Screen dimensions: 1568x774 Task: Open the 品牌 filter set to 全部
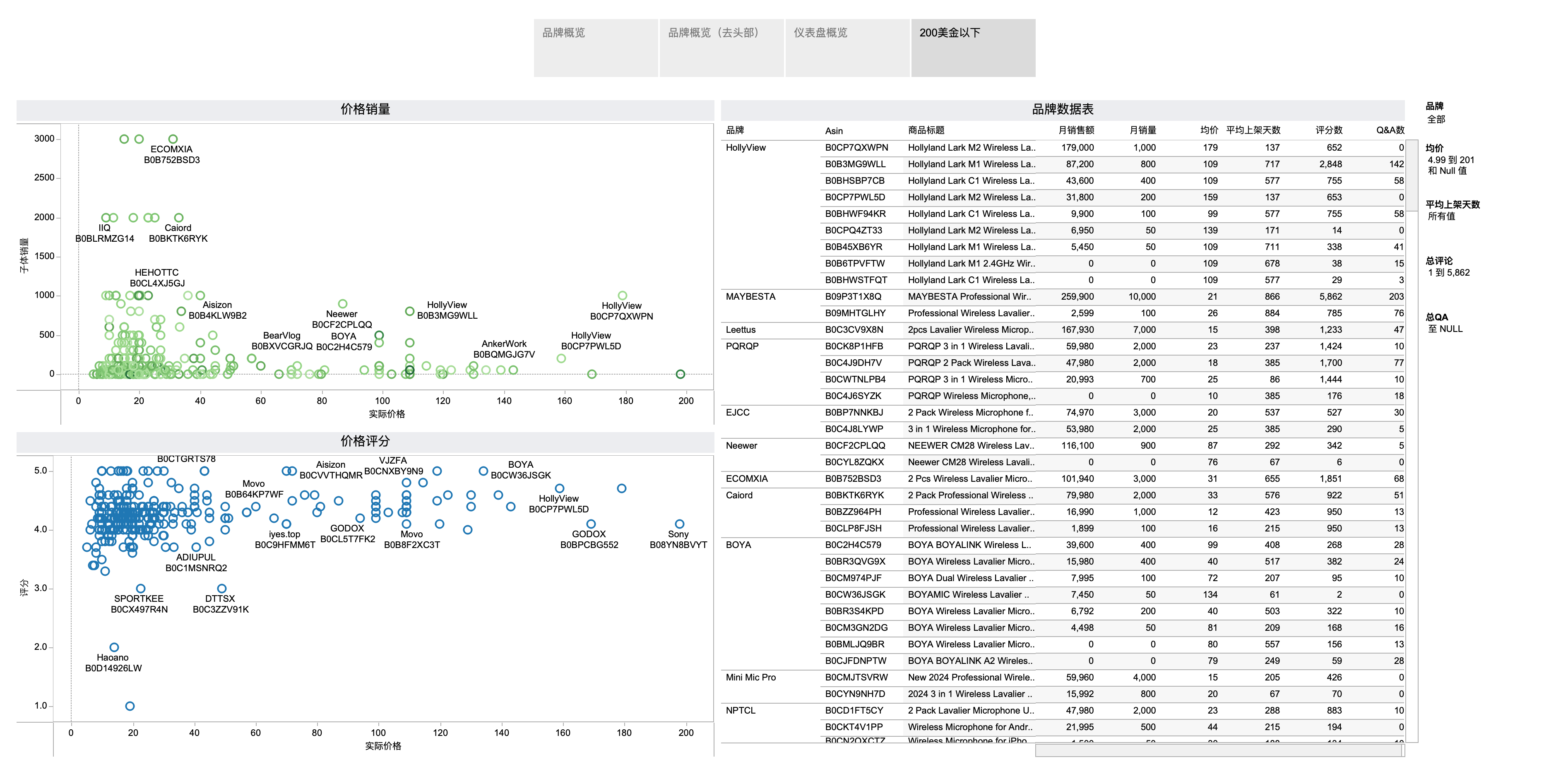[x=1436, y=119]
